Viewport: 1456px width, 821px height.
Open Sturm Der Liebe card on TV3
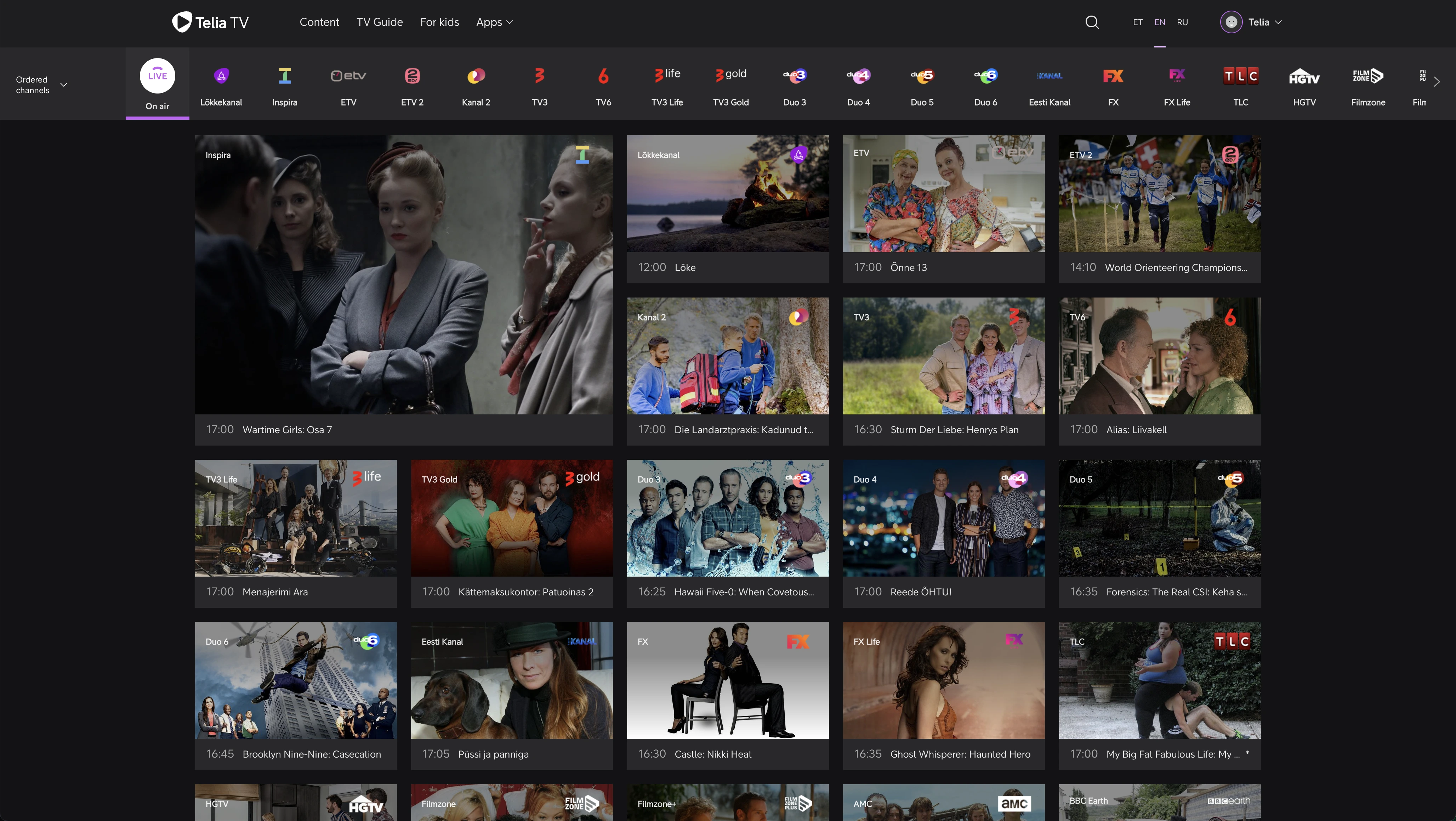click(943, 372)
